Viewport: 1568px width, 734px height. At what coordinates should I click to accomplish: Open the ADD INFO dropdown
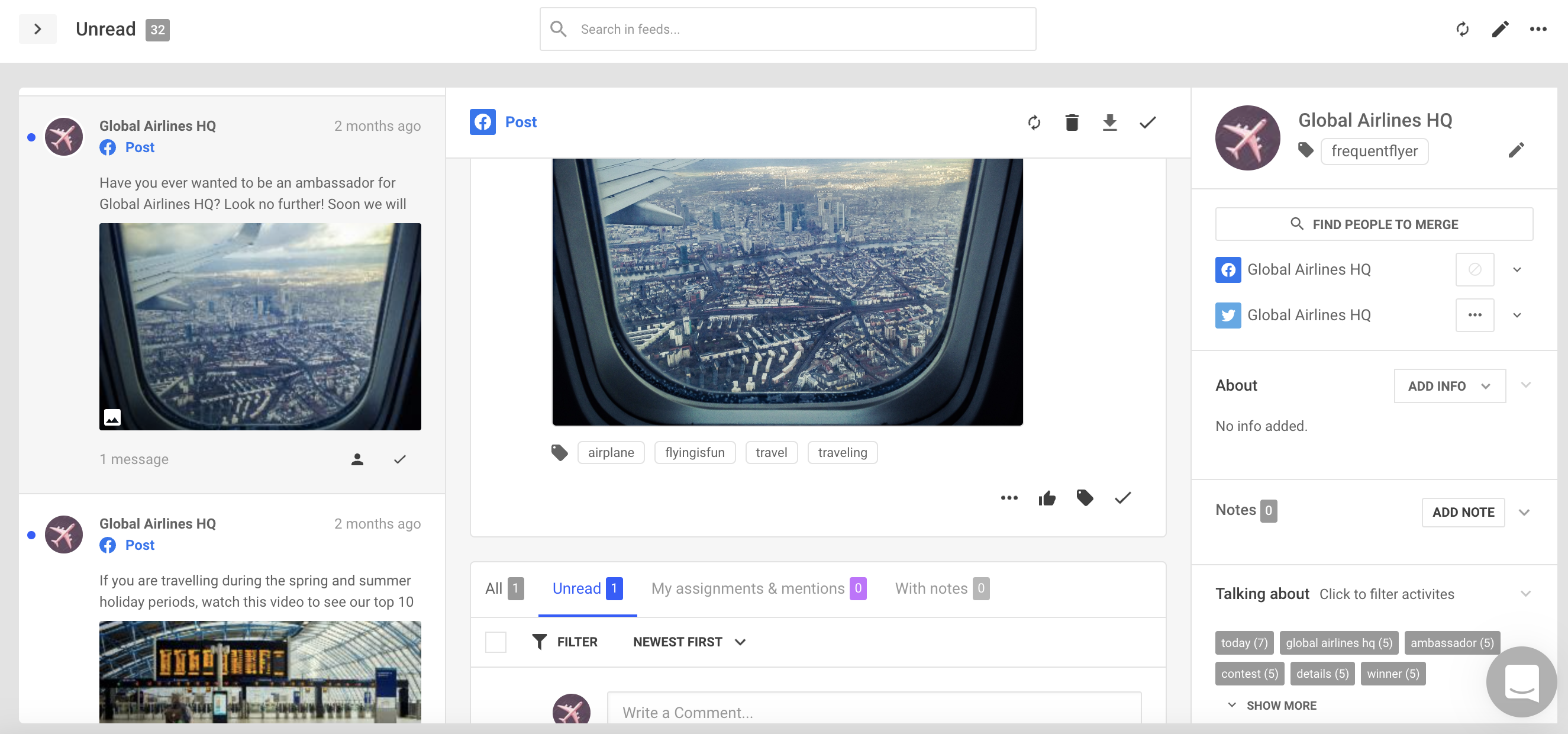[x=1449, y=385]
